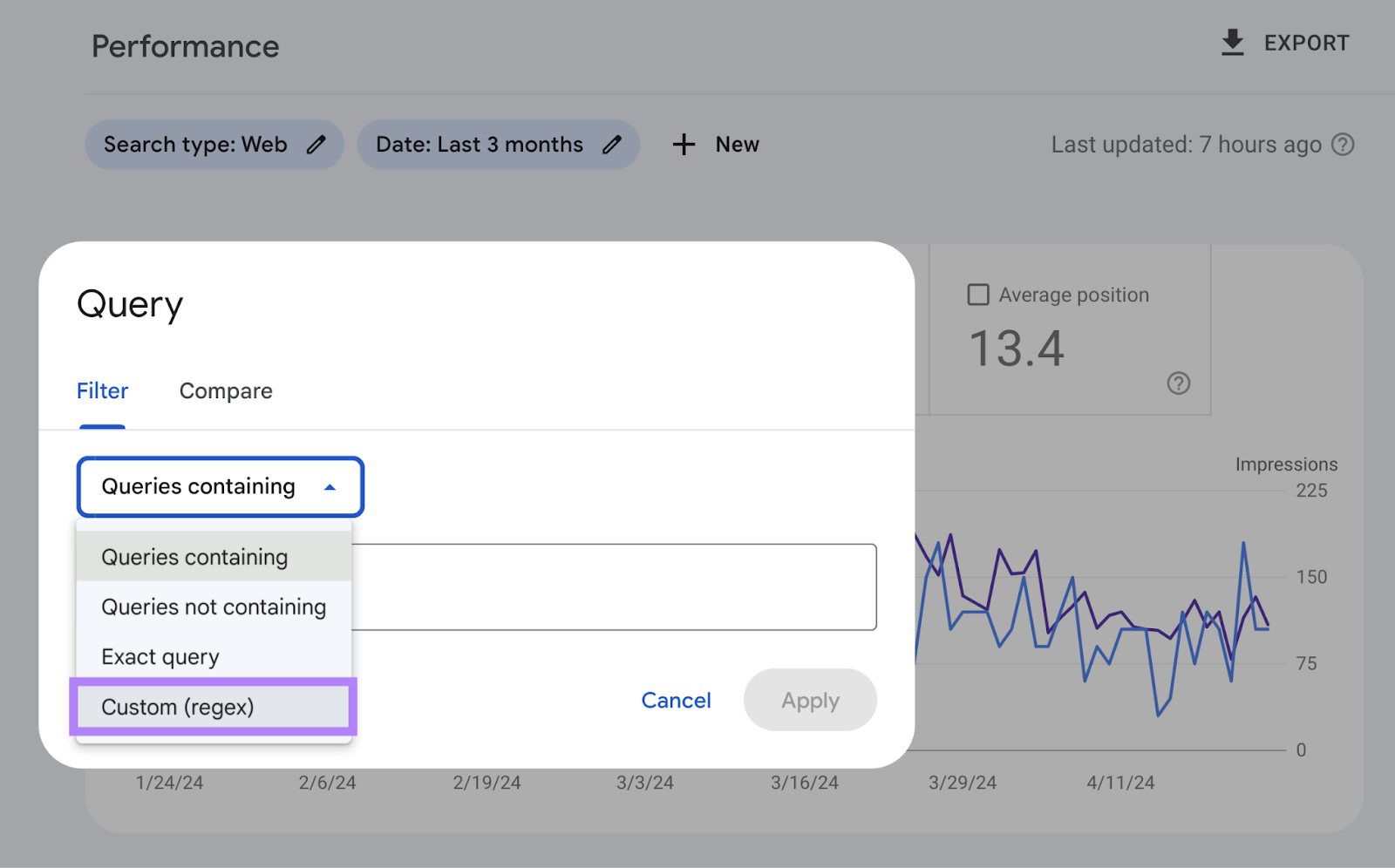Click the plus icon next to New
This screenshot has height=868, width=1395.
coord(683,145)
